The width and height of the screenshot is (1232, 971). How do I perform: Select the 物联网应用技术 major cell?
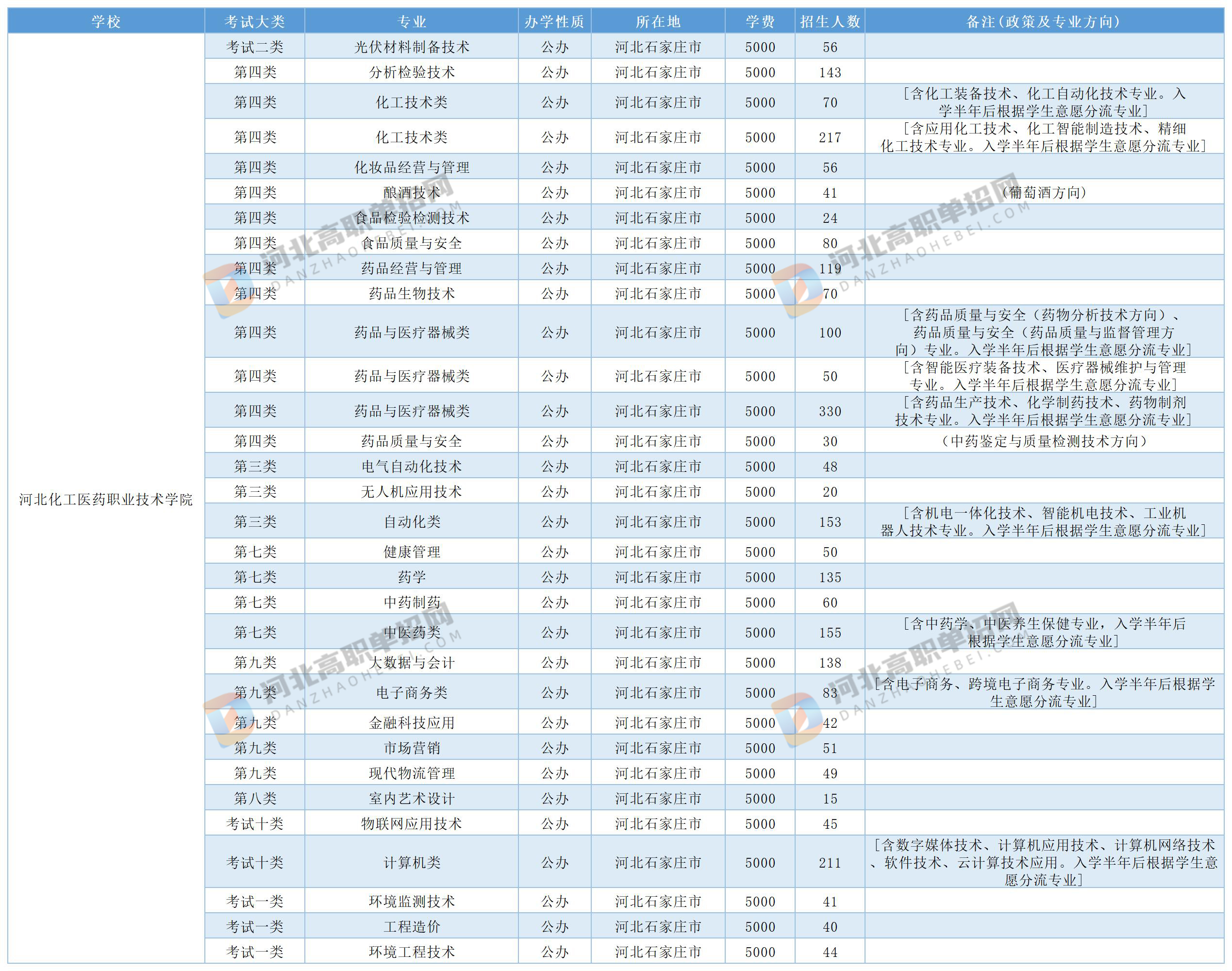tap(412, 822)
